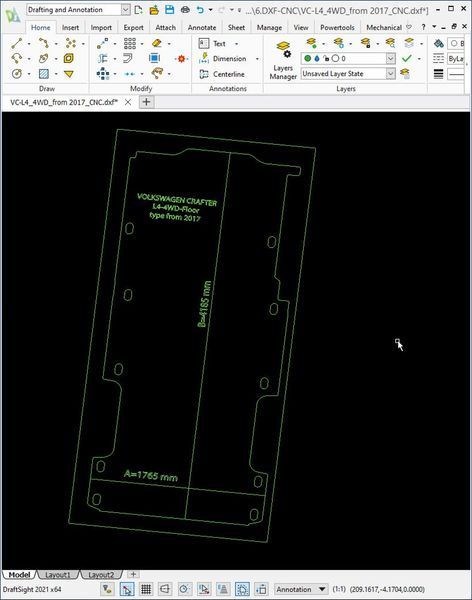Screen dimensions: 472x600
Task: Toggle Snap mode in status bar
Action: pyautogui.click(x=127, y=589)
